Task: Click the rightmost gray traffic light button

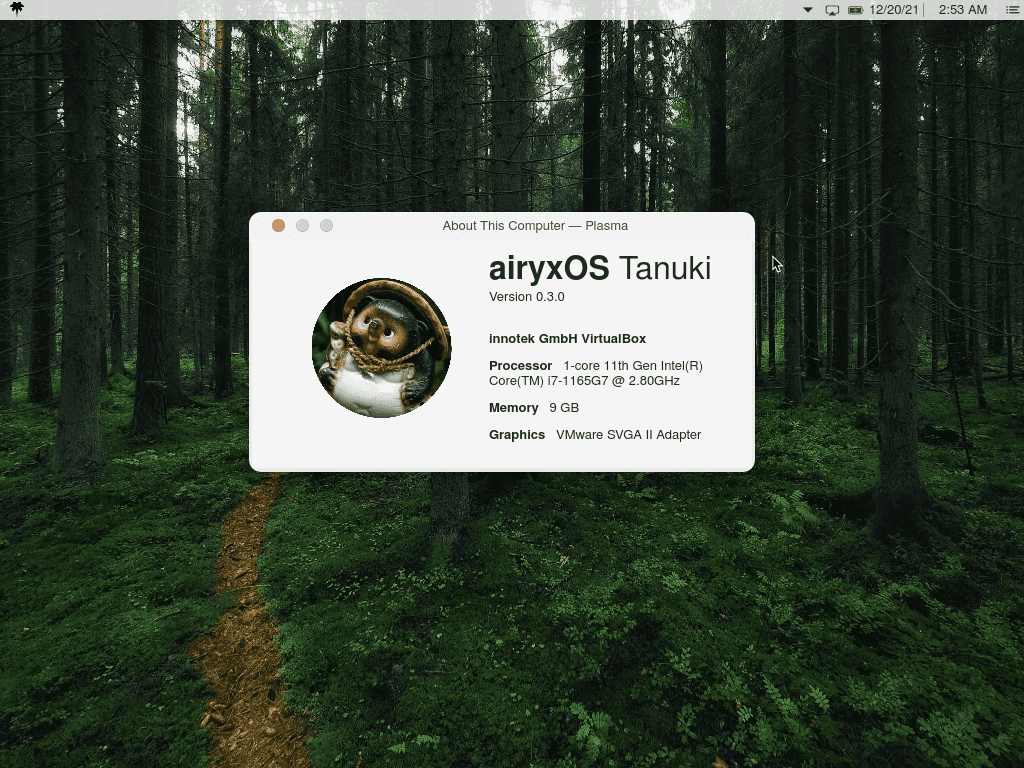Action: tap(326, 226)
